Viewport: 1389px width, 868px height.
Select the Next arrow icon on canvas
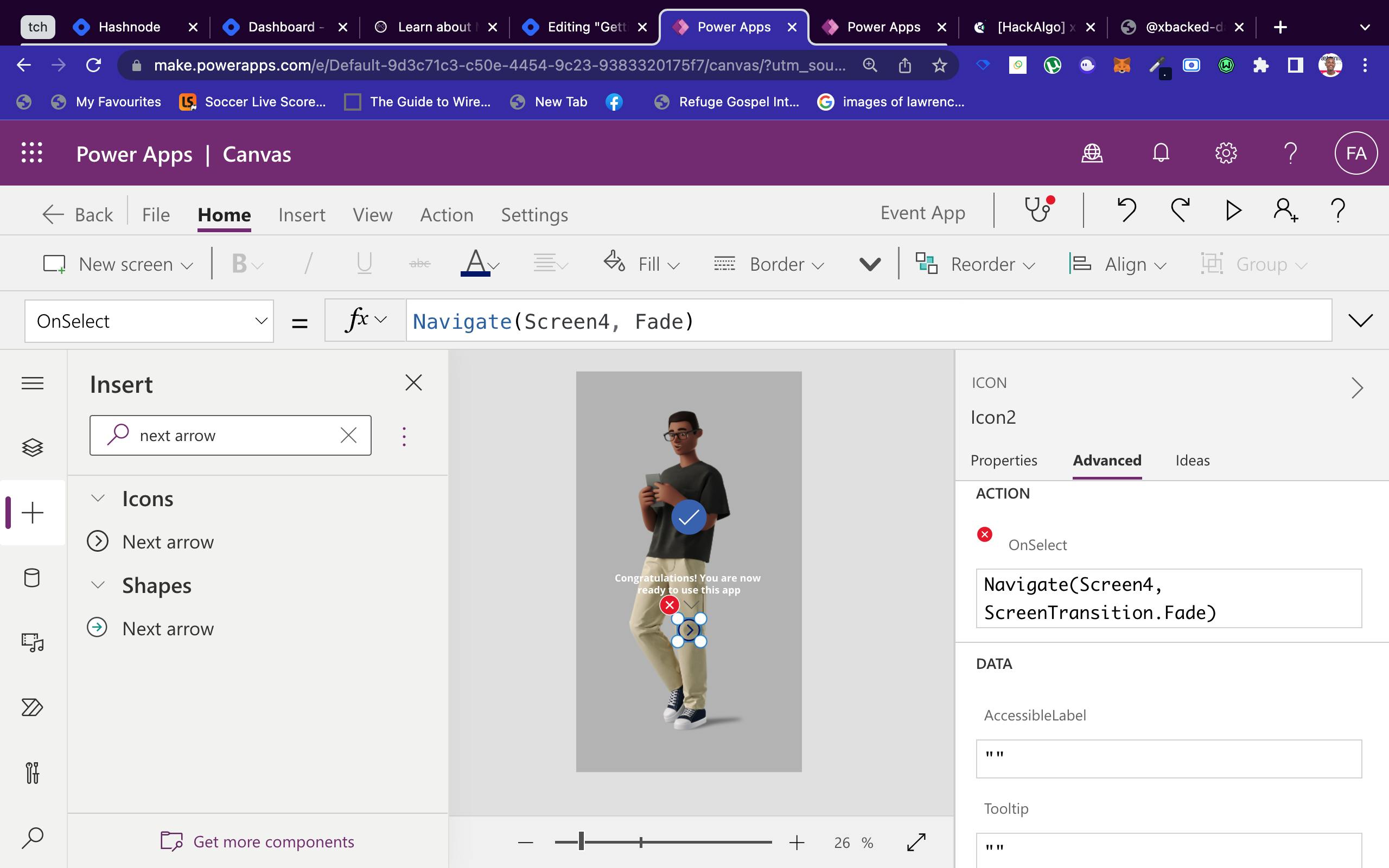[689, 630]
